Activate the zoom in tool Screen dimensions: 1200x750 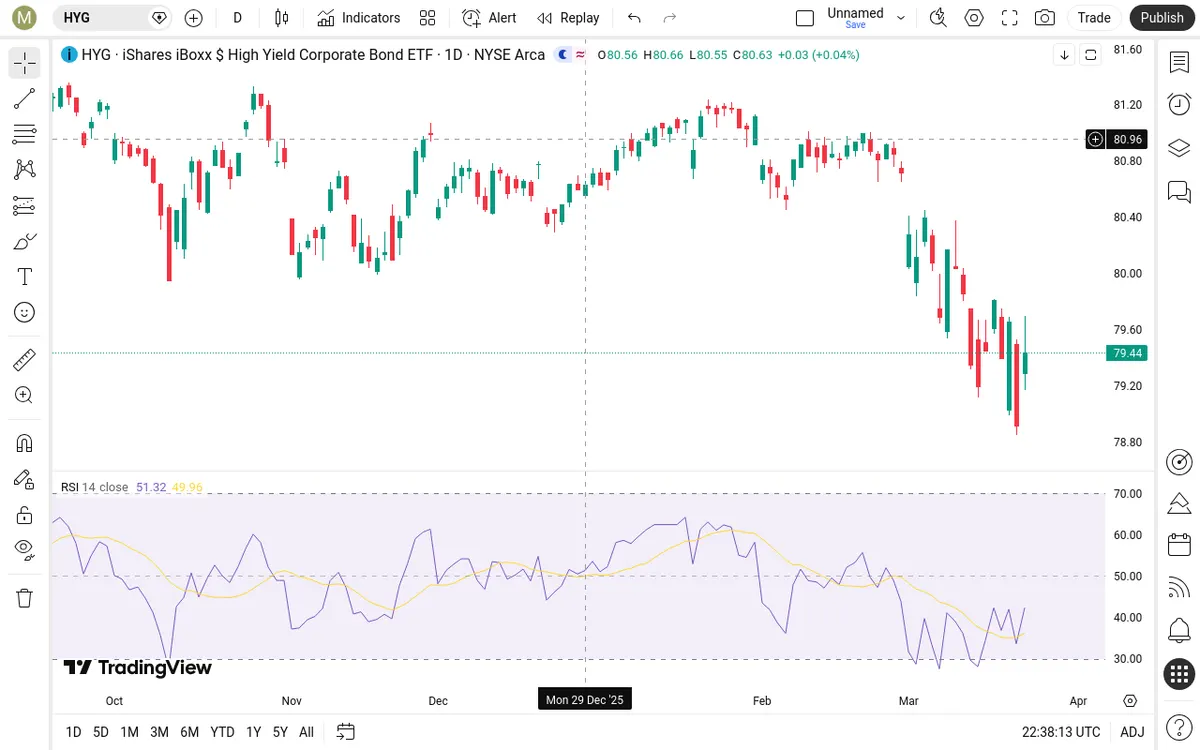[x=25, y=395]
